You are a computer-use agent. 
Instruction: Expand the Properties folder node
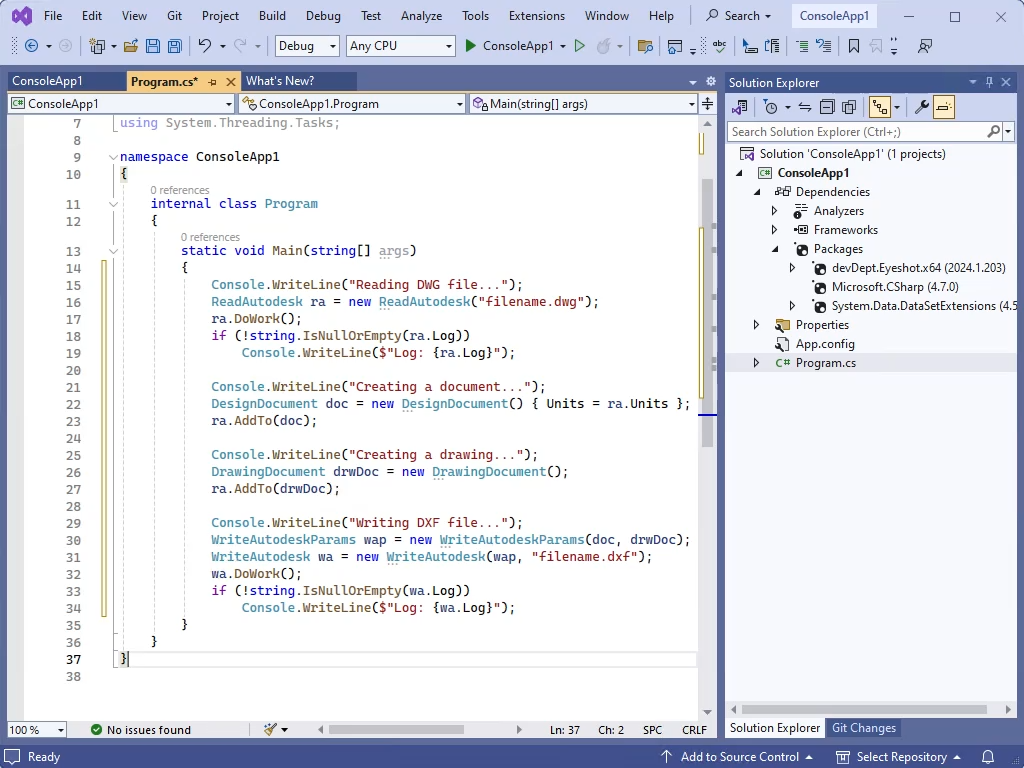pyautogui.click(x=756, y=325)
